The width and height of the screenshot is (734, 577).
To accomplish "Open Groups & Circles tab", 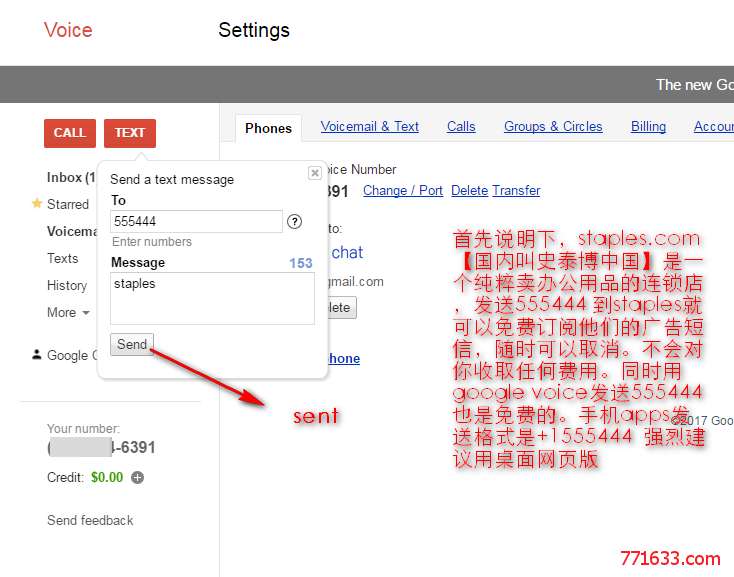I will pyautogui.click(x=553, y=126).
